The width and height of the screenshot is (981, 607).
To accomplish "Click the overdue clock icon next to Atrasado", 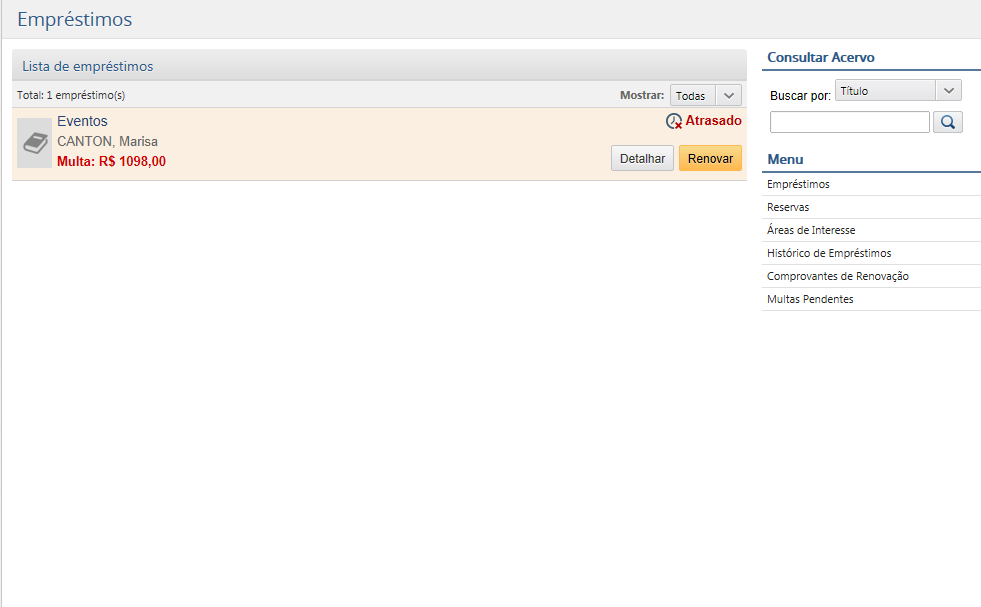I will pos(674,121).
